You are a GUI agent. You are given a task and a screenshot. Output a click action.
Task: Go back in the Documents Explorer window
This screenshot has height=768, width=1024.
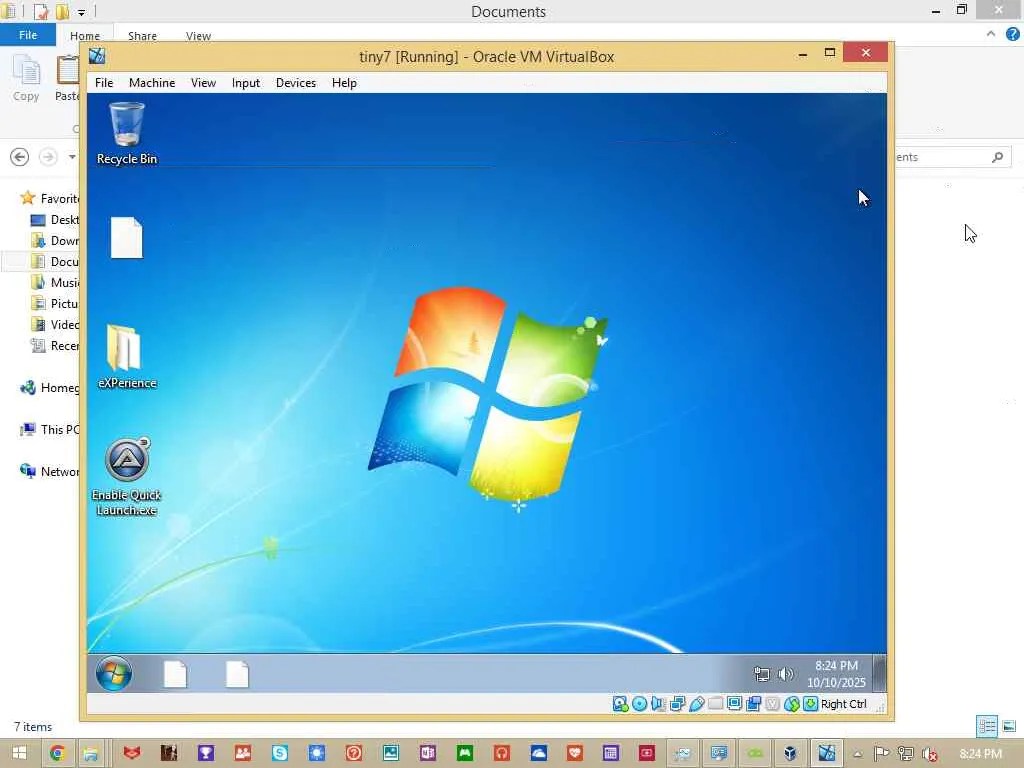[x=20, y=157]
